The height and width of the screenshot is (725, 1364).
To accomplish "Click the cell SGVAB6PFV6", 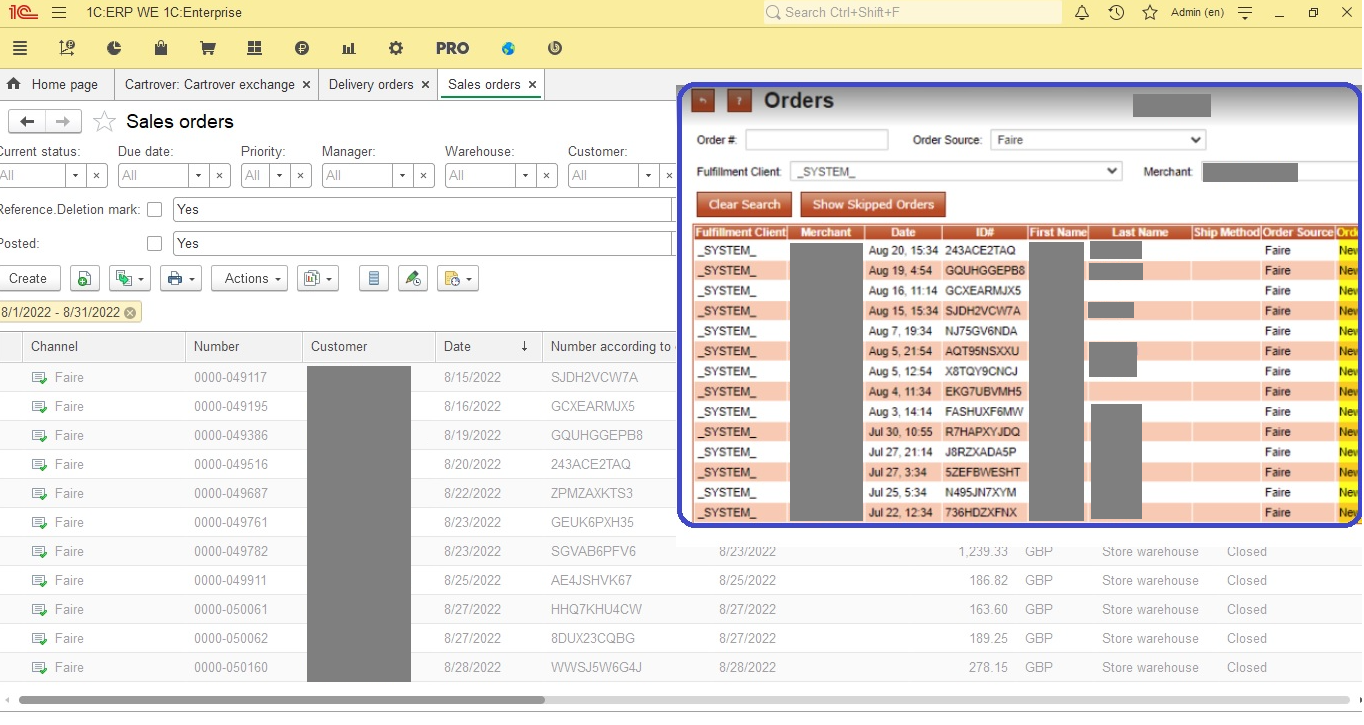I will 593,552.
